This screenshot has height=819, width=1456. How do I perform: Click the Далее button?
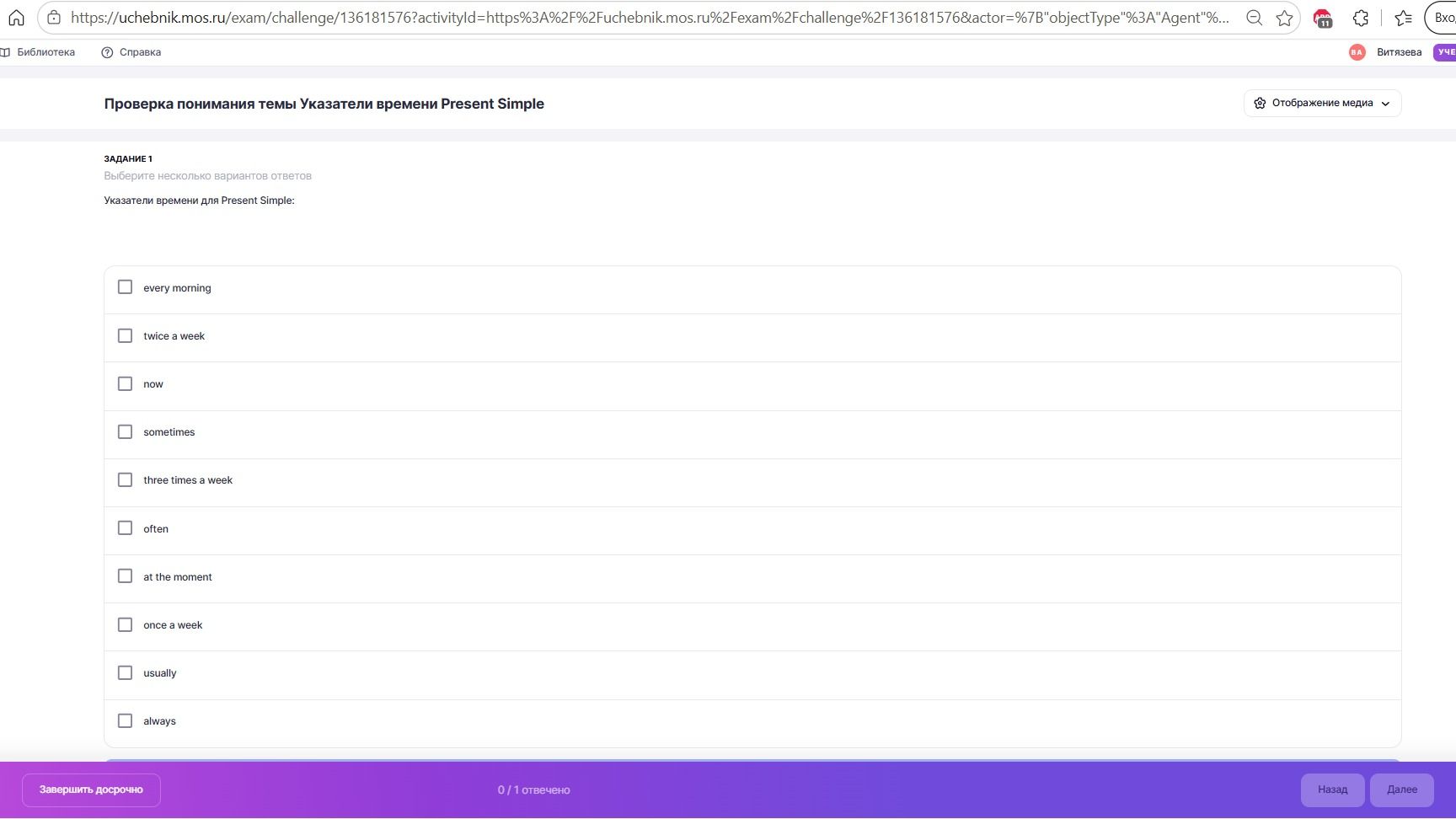click(x=1402, y=790)
